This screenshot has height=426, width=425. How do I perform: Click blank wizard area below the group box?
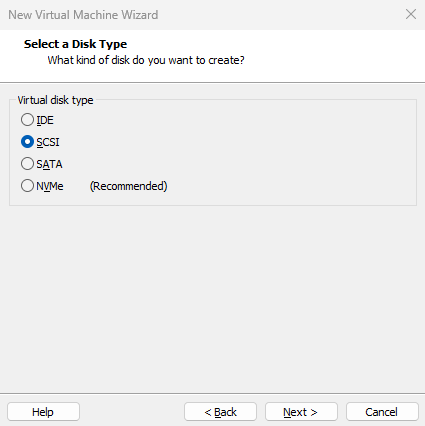(x=212, y=297)
